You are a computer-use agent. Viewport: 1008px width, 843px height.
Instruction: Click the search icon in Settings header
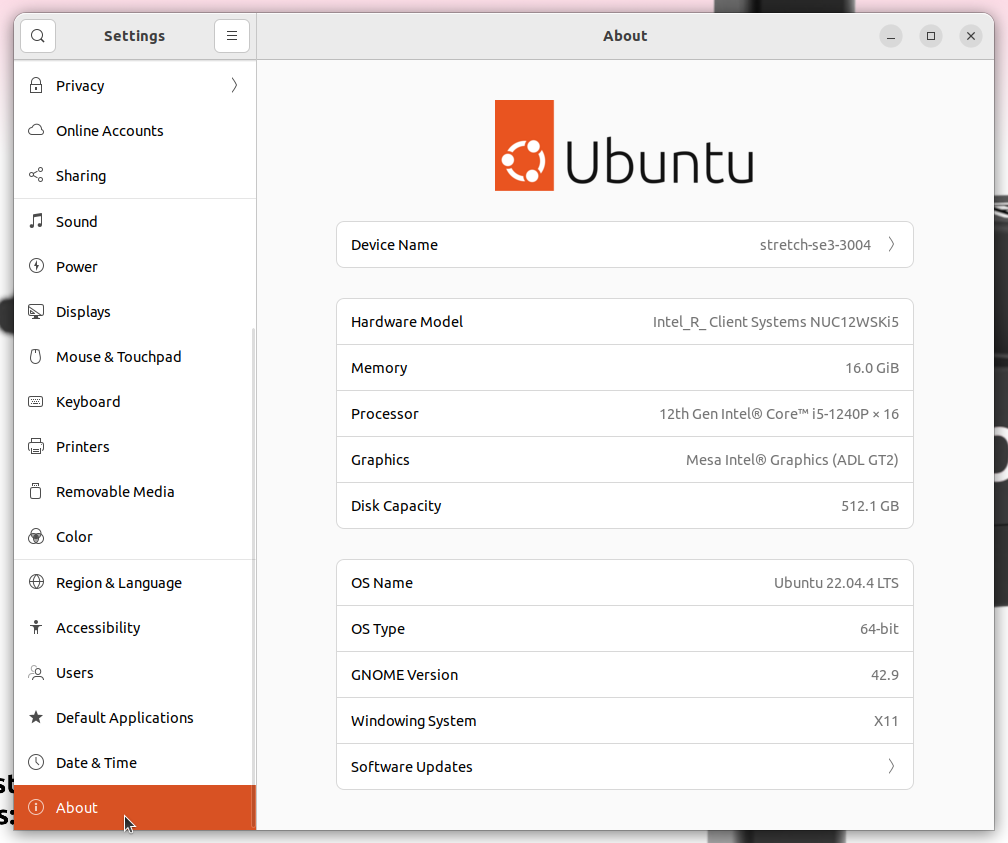pyautogui.click(x=38, y=36)
